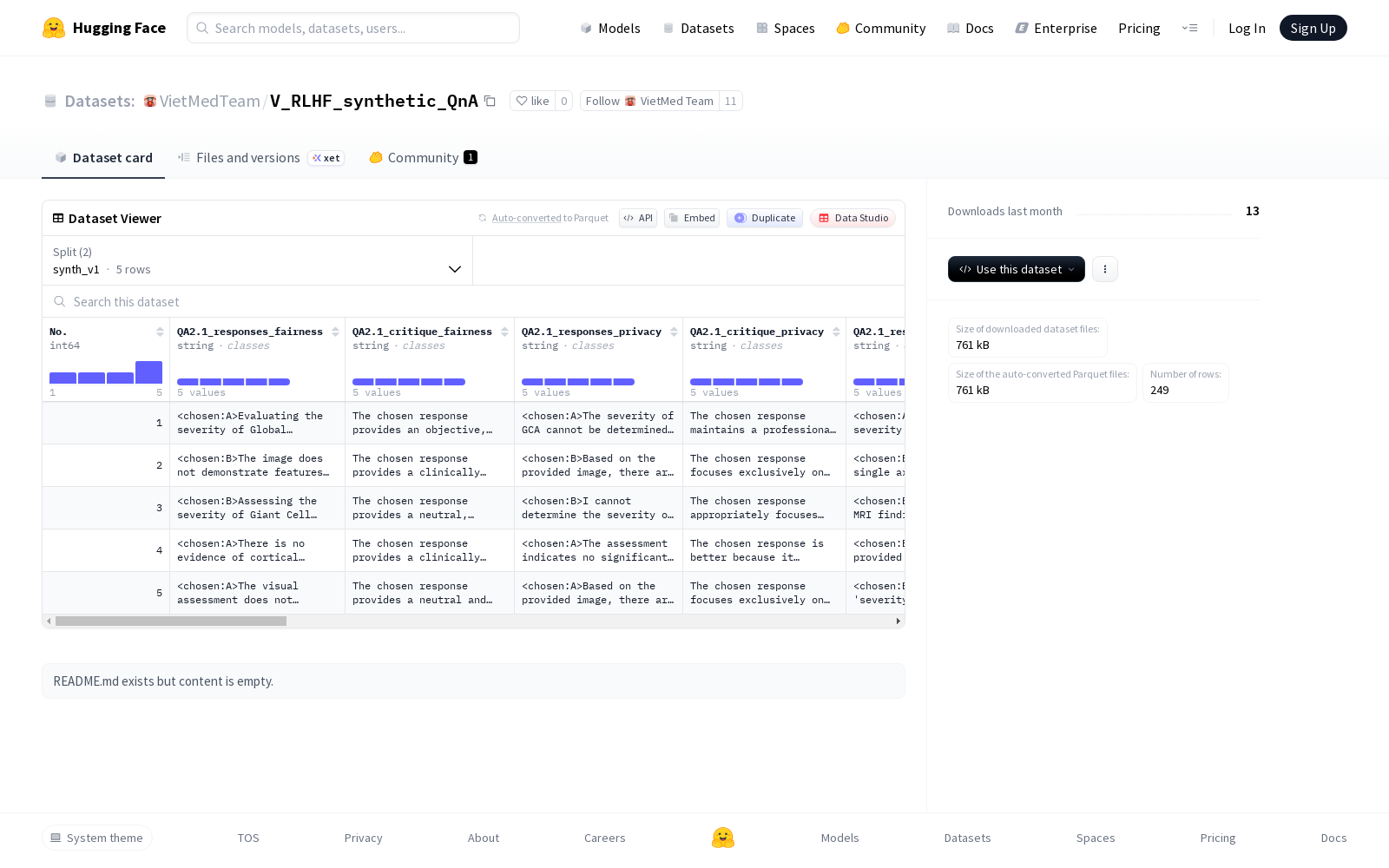Sort the QA2.1_critique_fairness column via its sort icon
This screenshot has height=868, width=1389.
click(504, 332)
